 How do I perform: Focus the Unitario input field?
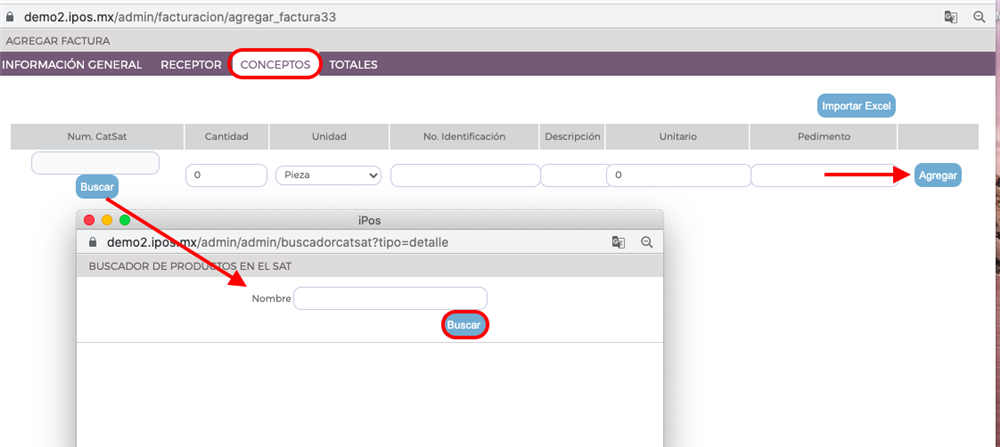pyautogui.click(x=679, y=175)
